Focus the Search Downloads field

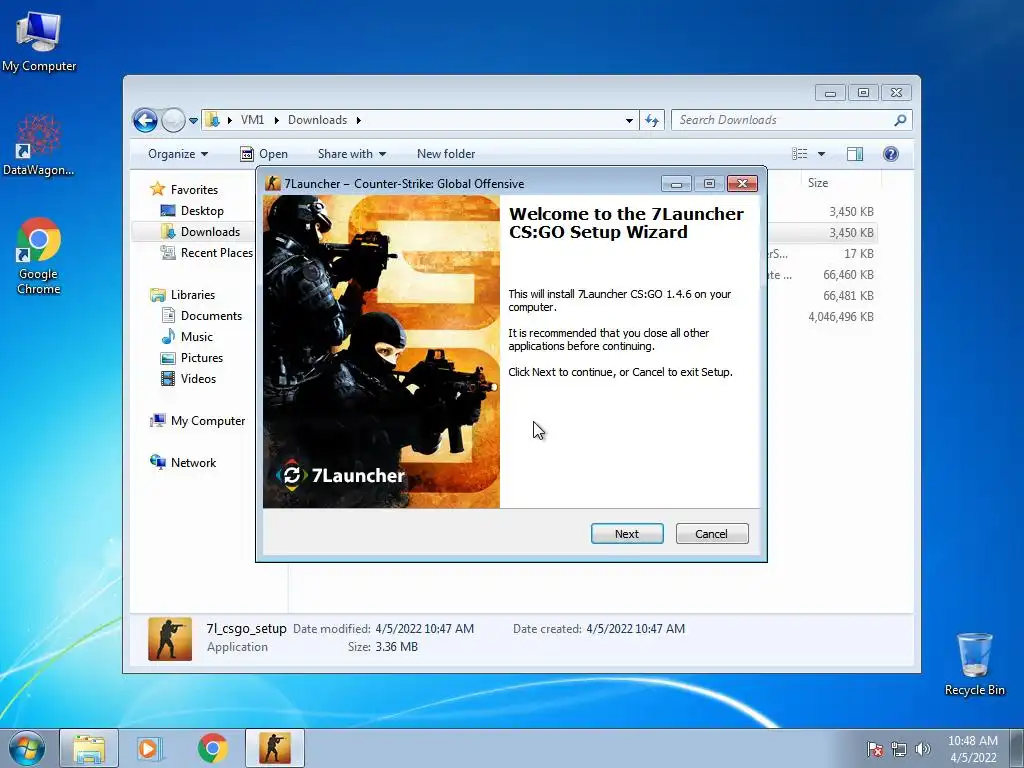784,120
